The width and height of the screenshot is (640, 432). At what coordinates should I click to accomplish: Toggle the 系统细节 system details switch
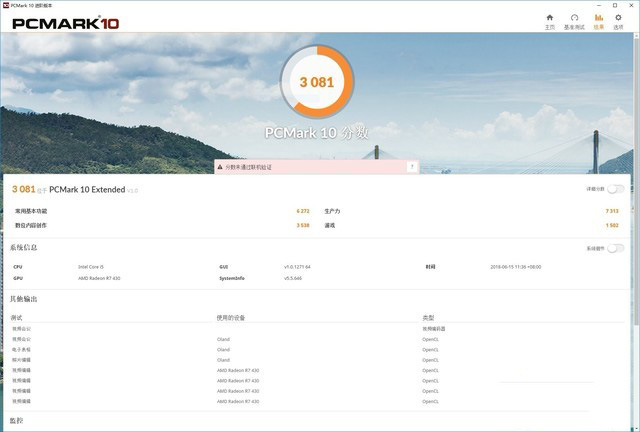[x=616, y=248]
